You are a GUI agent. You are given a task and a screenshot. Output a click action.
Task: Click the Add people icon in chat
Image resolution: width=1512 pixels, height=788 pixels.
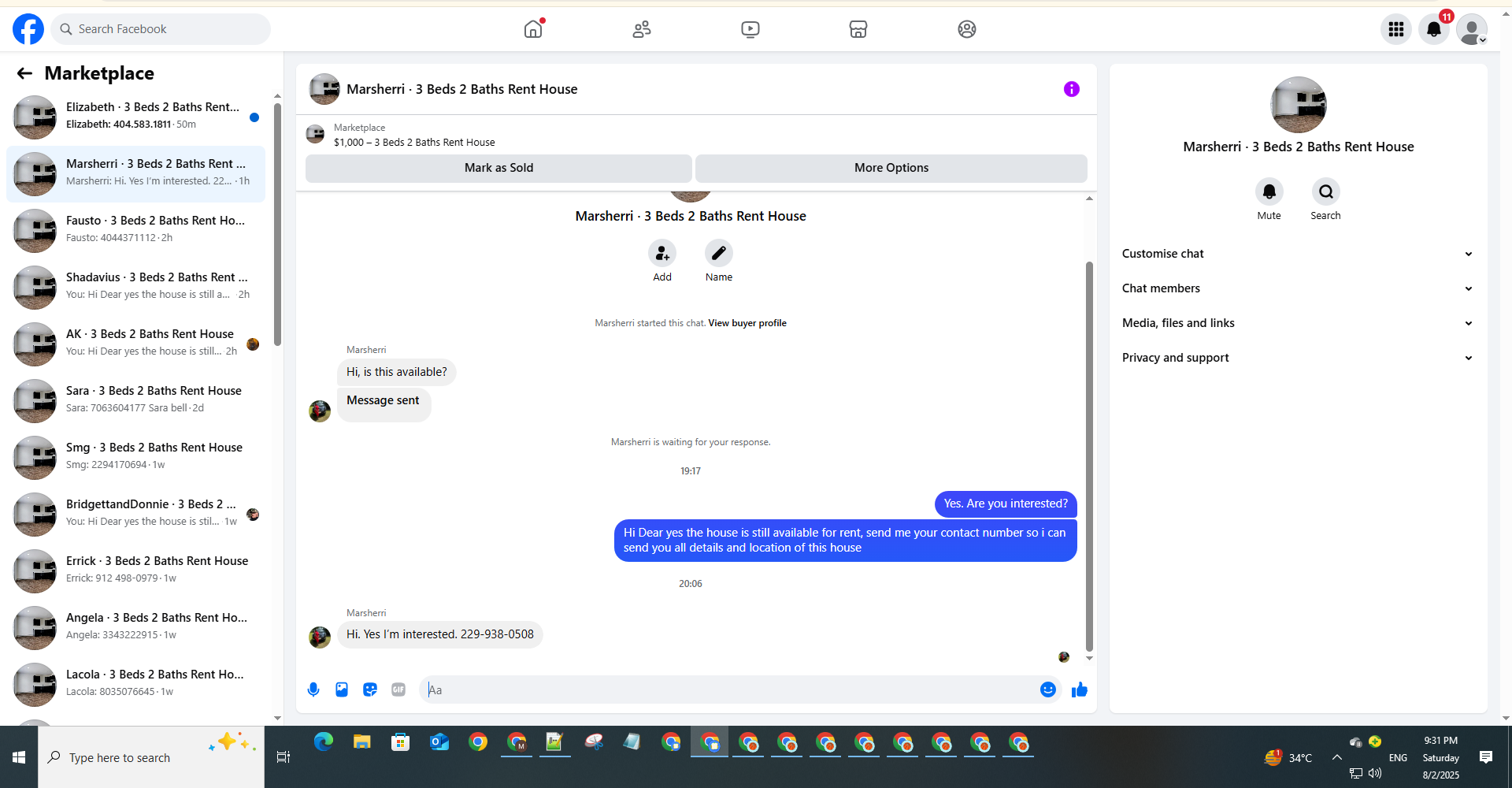point(662,253)
